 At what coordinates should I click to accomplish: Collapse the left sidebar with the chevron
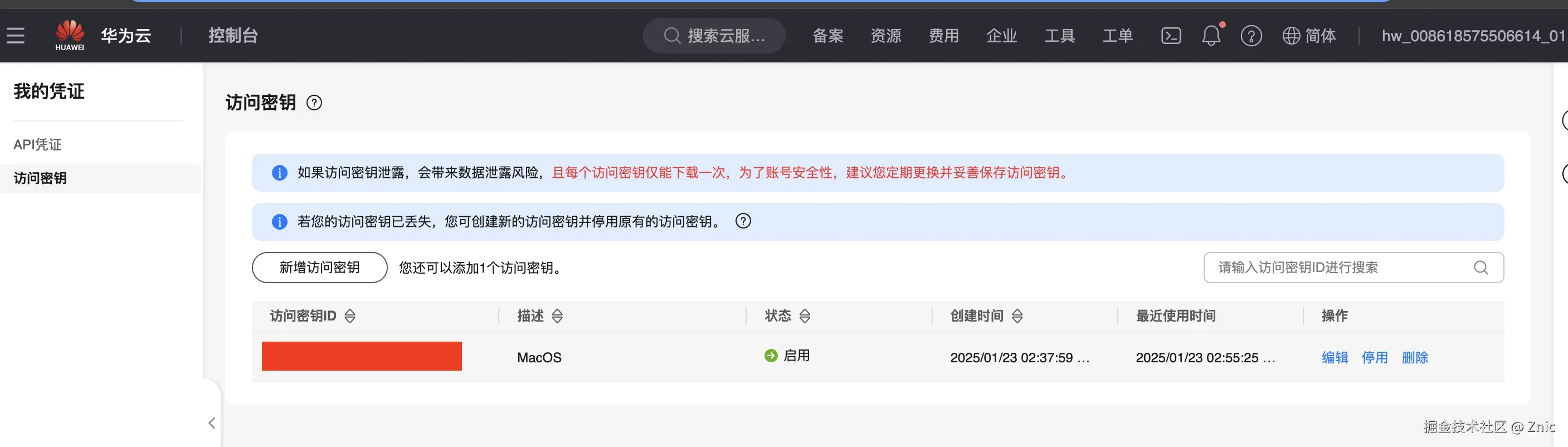tap(211, 422)
